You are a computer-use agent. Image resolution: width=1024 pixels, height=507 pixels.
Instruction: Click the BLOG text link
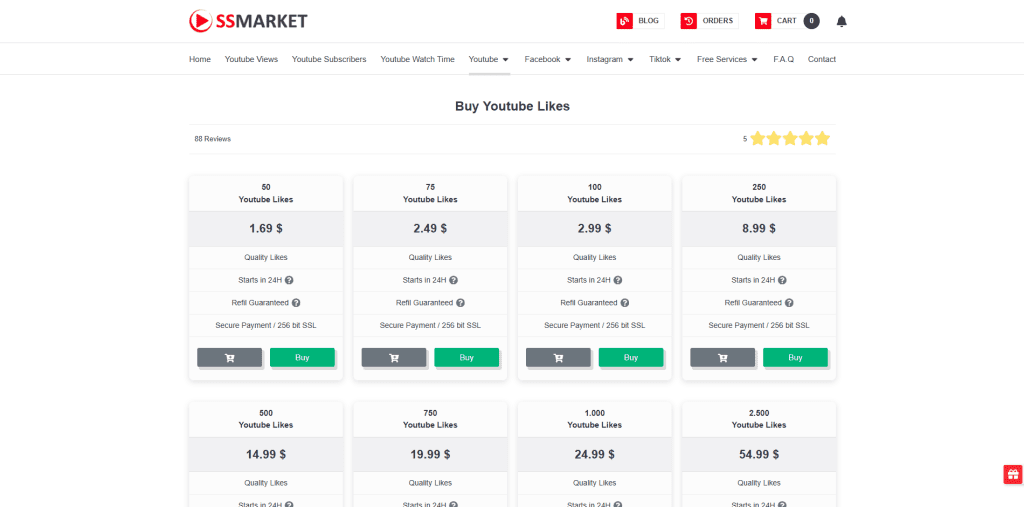[648, 21]
